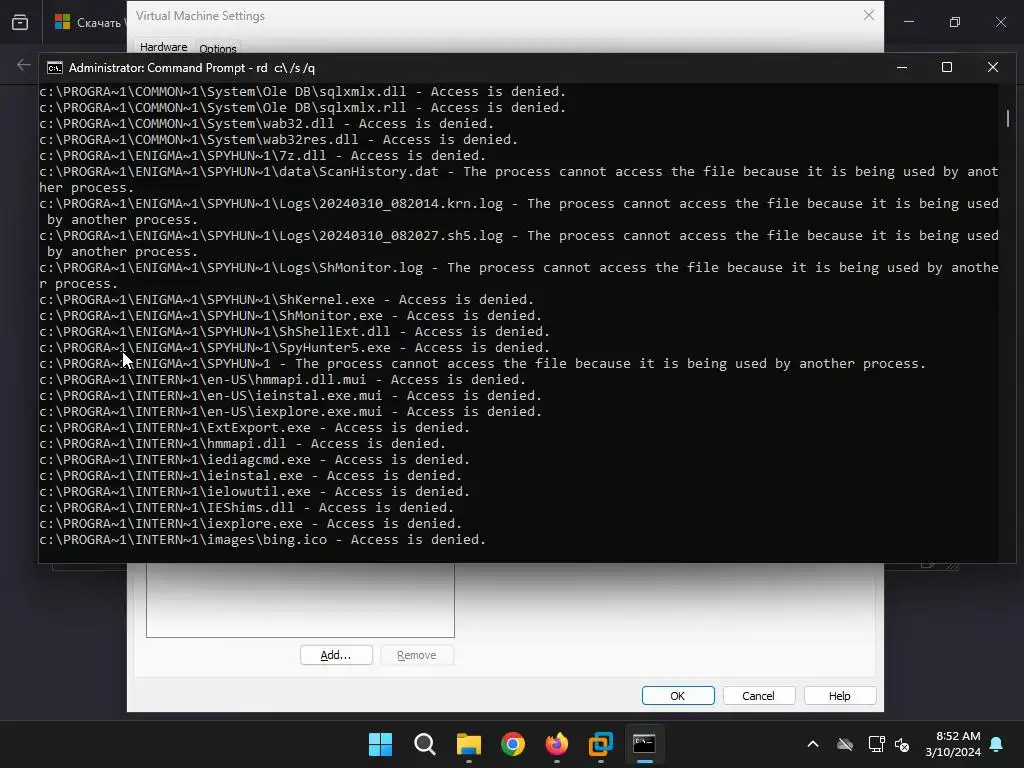Click Command Prompt title bar icon
The image size is (1024, 768).
[x=55, y=68]
